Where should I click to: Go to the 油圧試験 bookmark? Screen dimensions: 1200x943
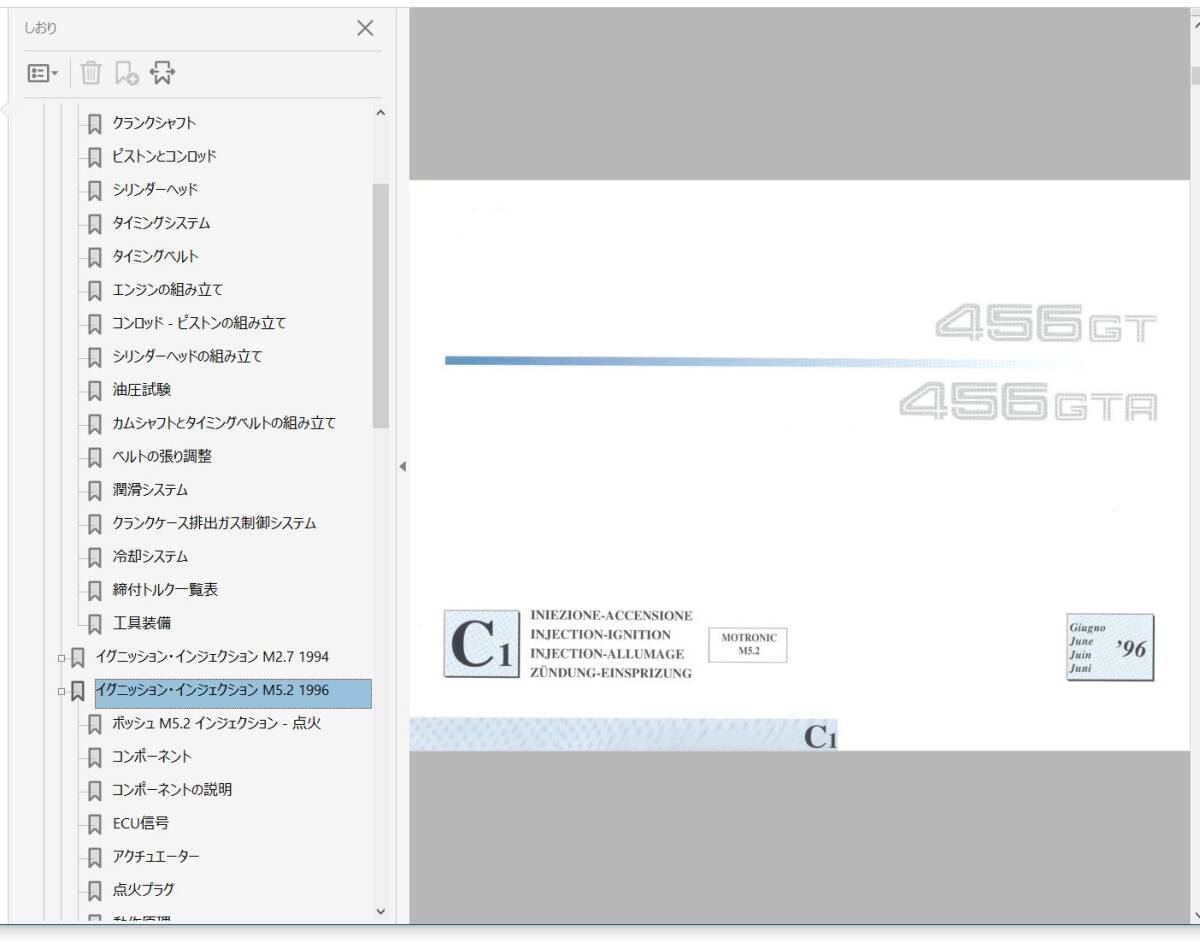(142, 390)
